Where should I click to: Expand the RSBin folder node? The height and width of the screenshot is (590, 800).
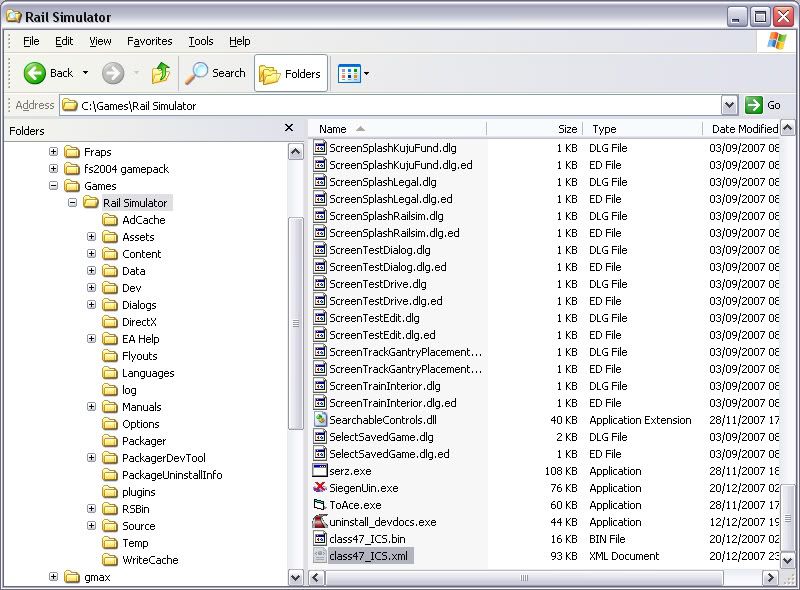pos(91,509)
